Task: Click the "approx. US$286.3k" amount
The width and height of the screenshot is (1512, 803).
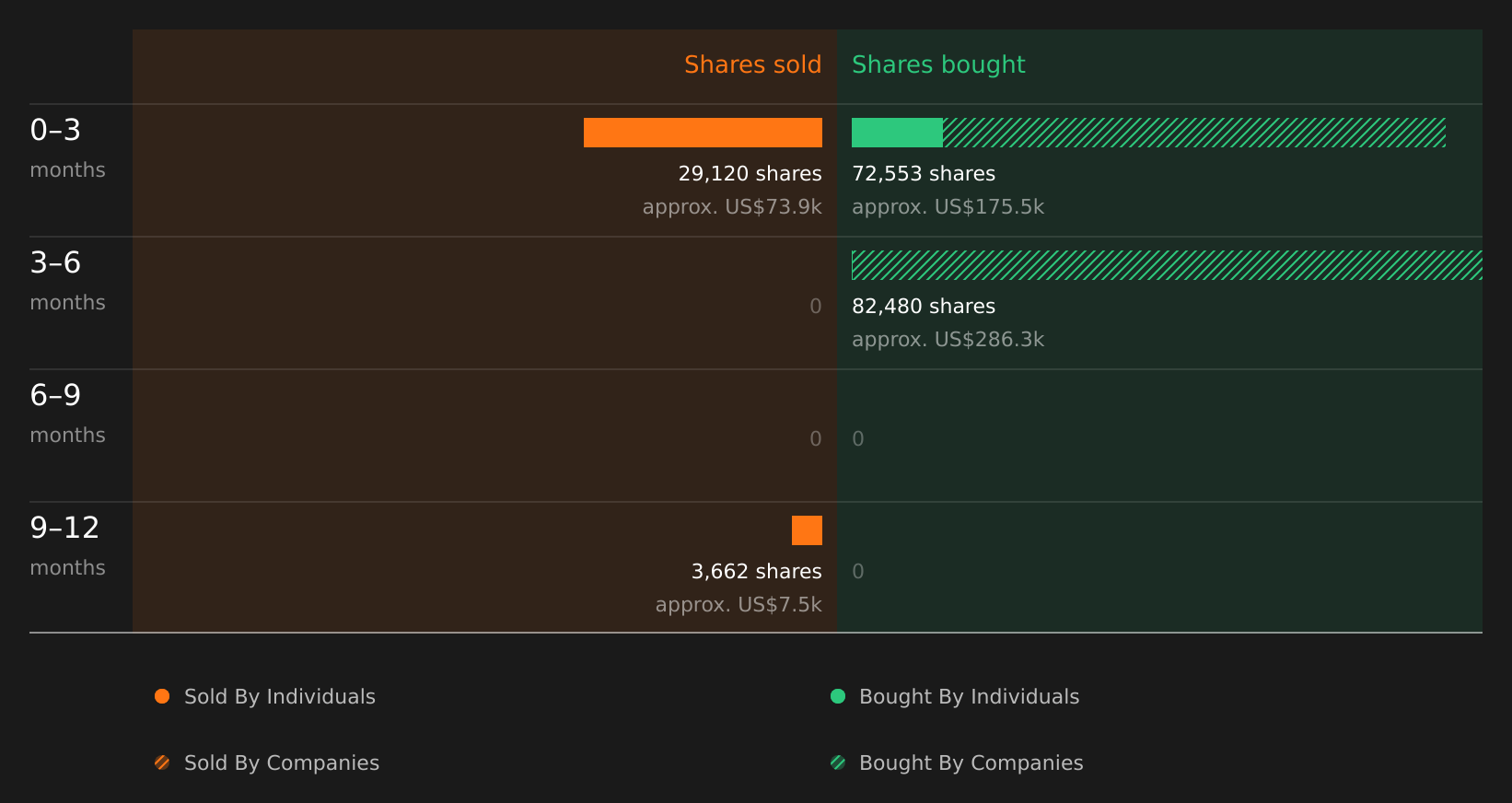Action: [x=948, y=339]
